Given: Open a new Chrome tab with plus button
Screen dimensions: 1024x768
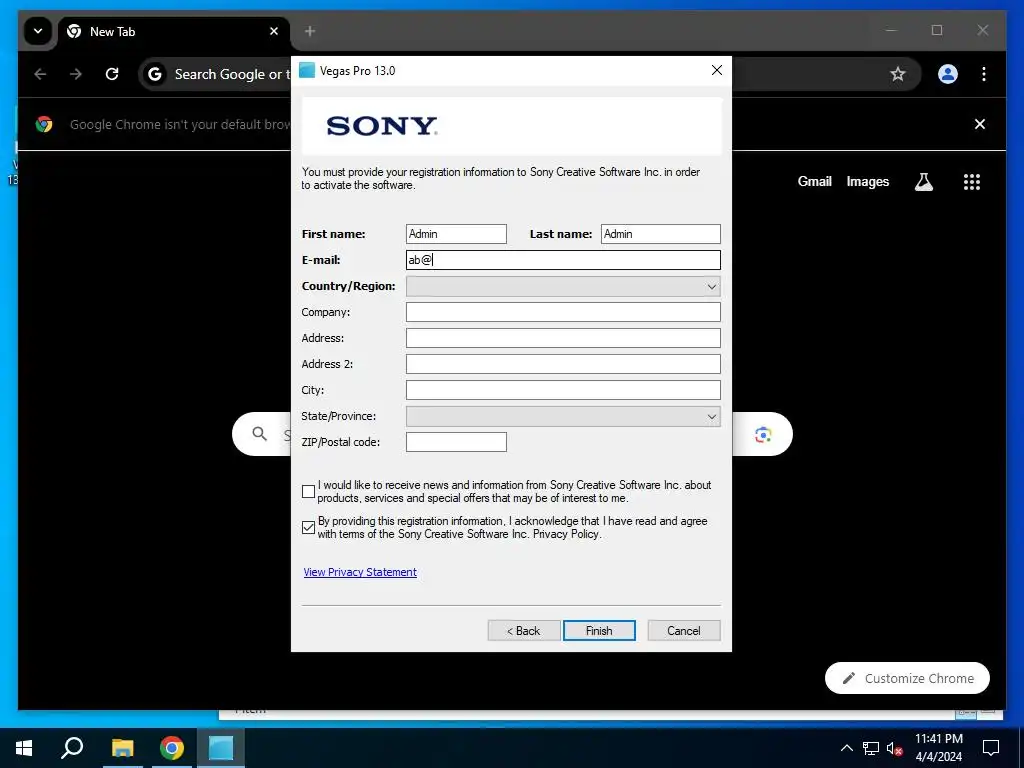Looking at the screenshot, I should 310,31.
